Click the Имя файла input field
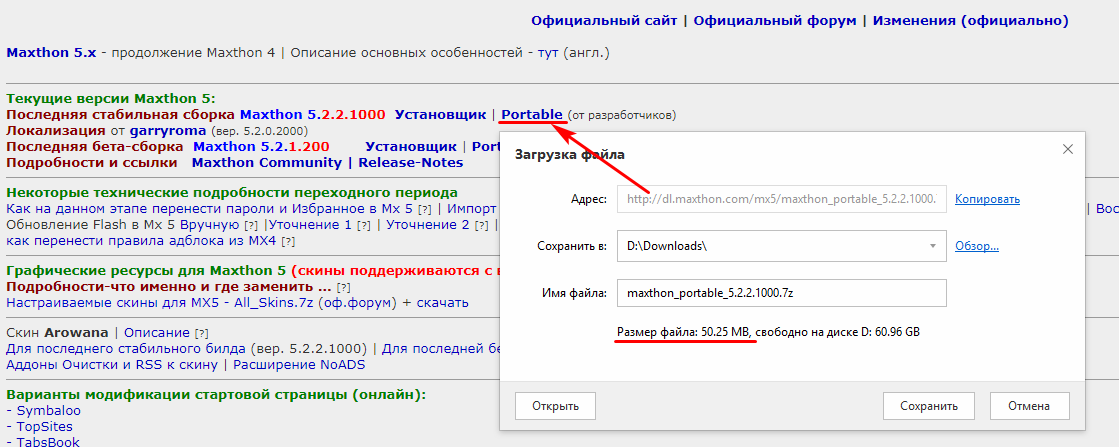Image resolution: width=1119 pixels, height=447 pixels. point(782,292)
